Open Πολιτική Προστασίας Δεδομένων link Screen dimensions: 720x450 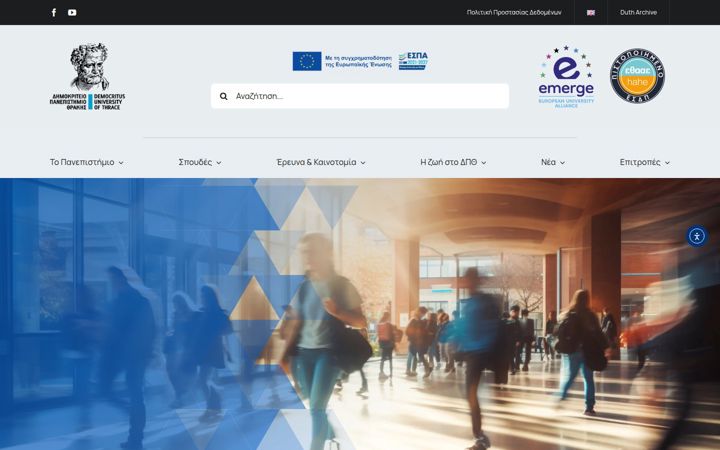514,12
